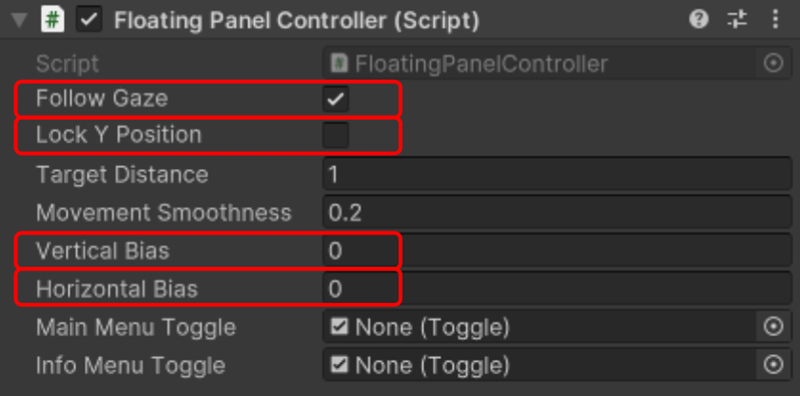Open object picker for Info Menu Toggle
This screenshot has width=800, height=396.
coord(773,365)
